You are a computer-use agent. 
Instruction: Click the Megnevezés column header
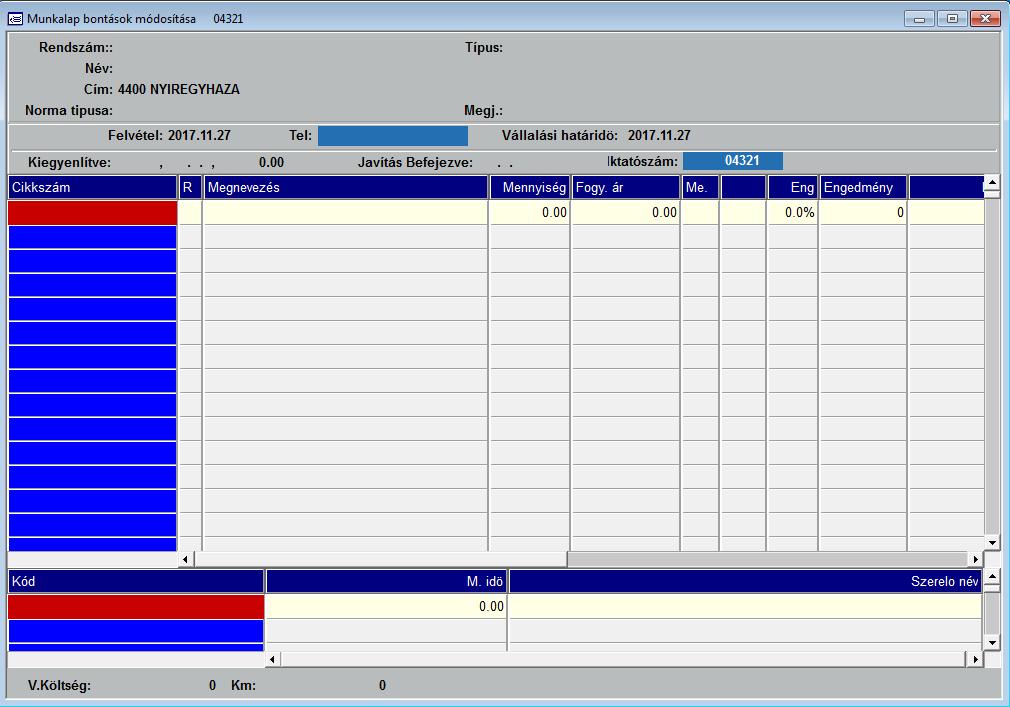pyautogui.click(x=345, y=187)
